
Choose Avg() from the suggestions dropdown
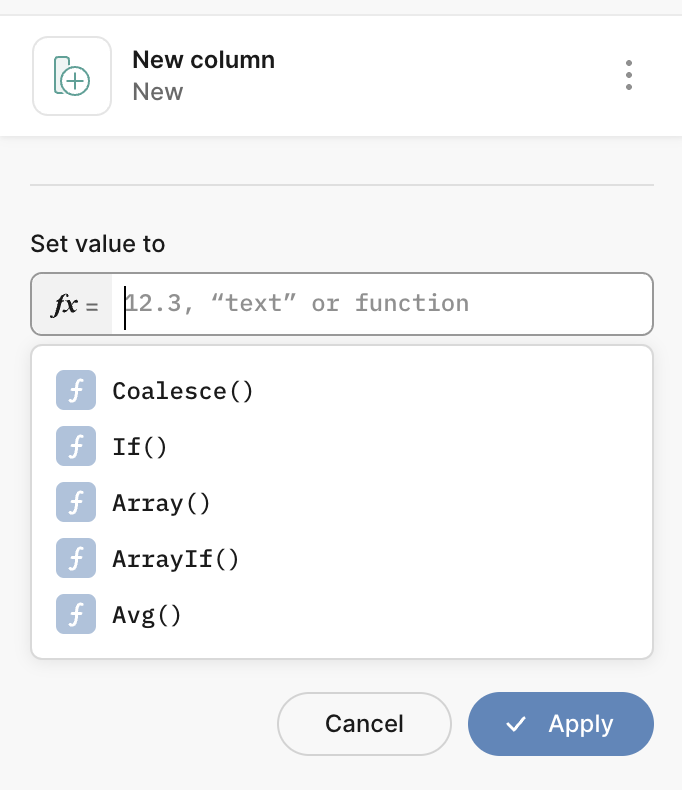click(342, 614)
